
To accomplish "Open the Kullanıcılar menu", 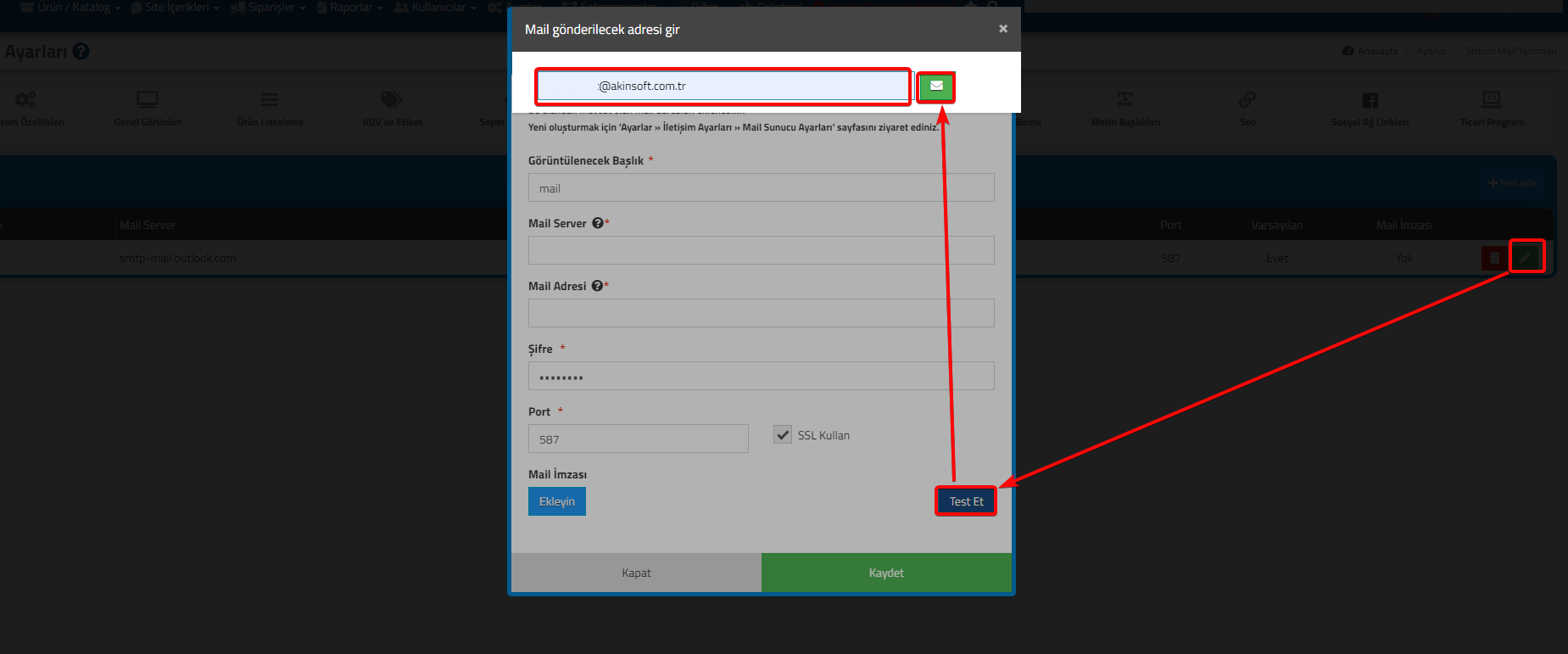I will pyautogui.click(x=436, y=8).
